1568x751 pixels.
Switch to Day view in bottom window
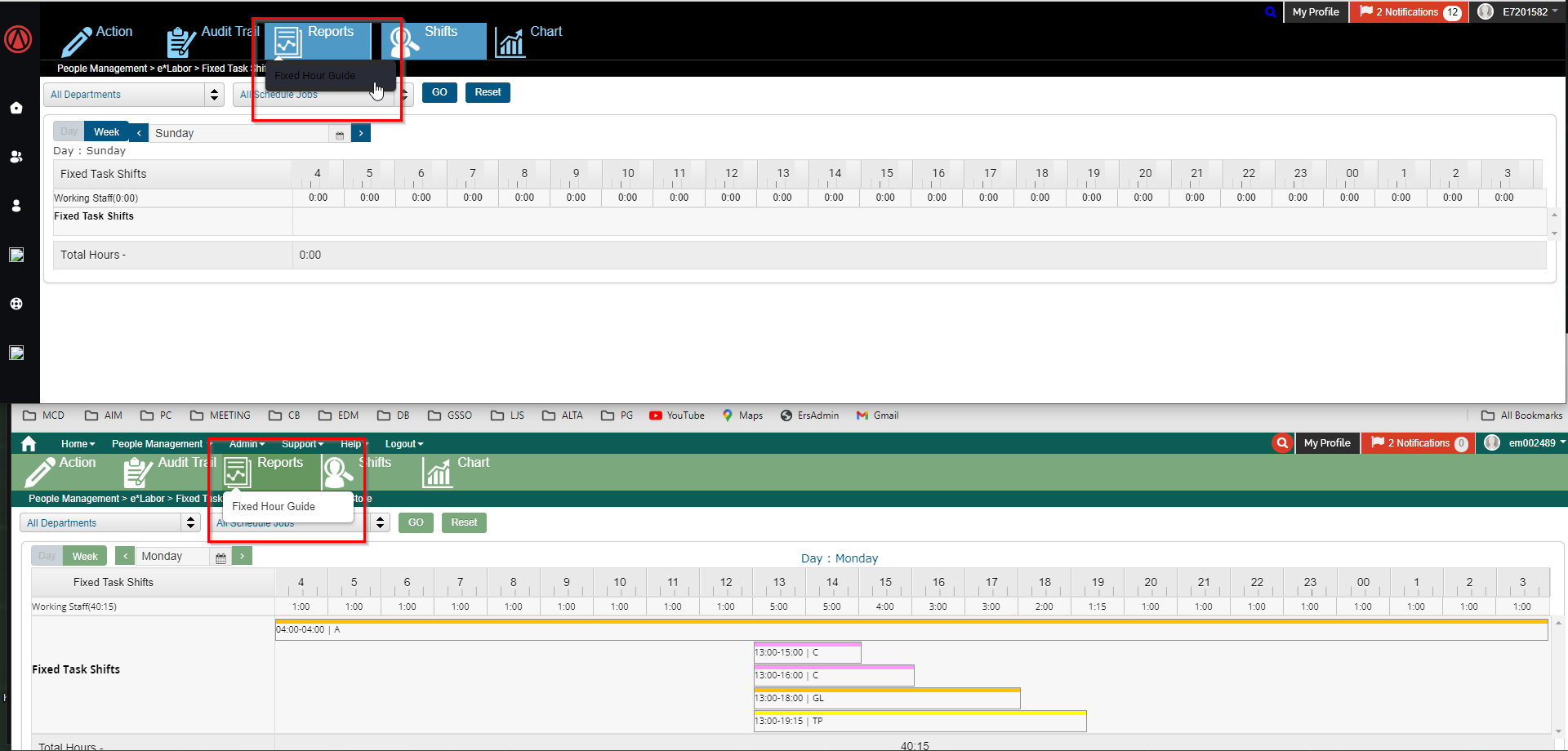(x=47, y=556)
